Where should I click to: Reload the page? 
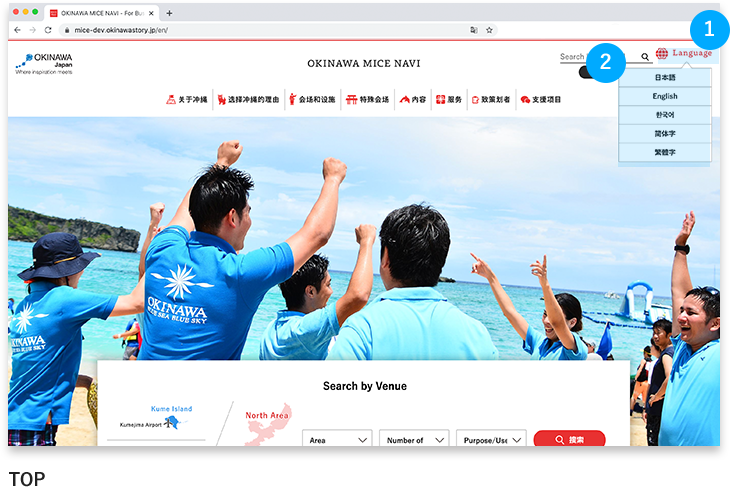48,30
